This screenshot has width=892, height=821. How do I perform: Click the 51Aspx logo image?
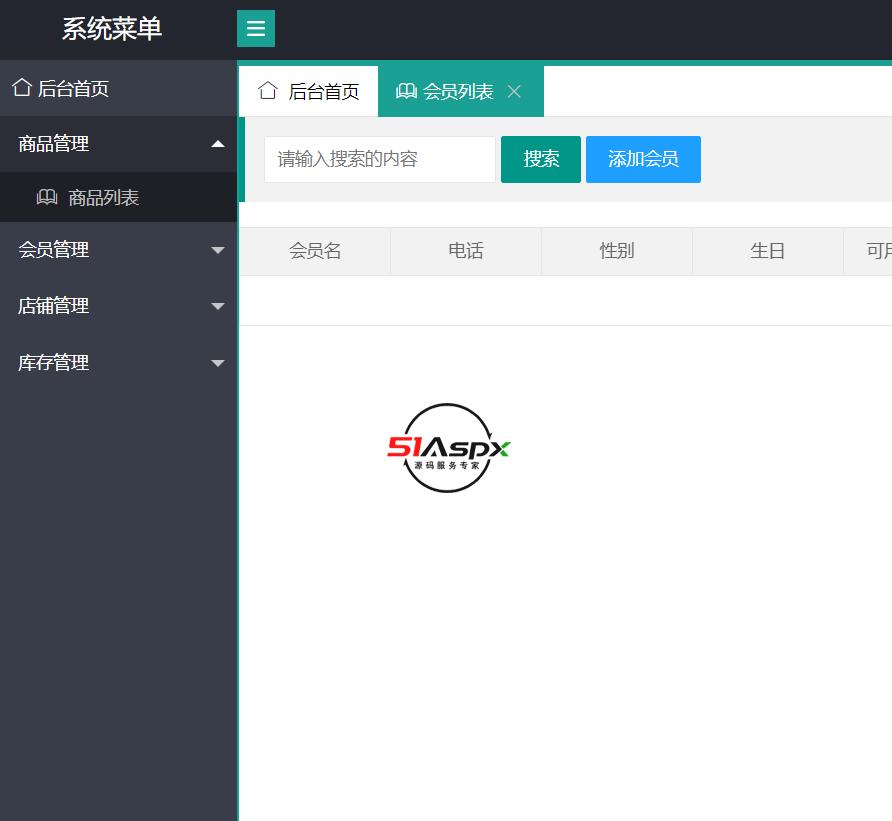[x=447, y=448]
